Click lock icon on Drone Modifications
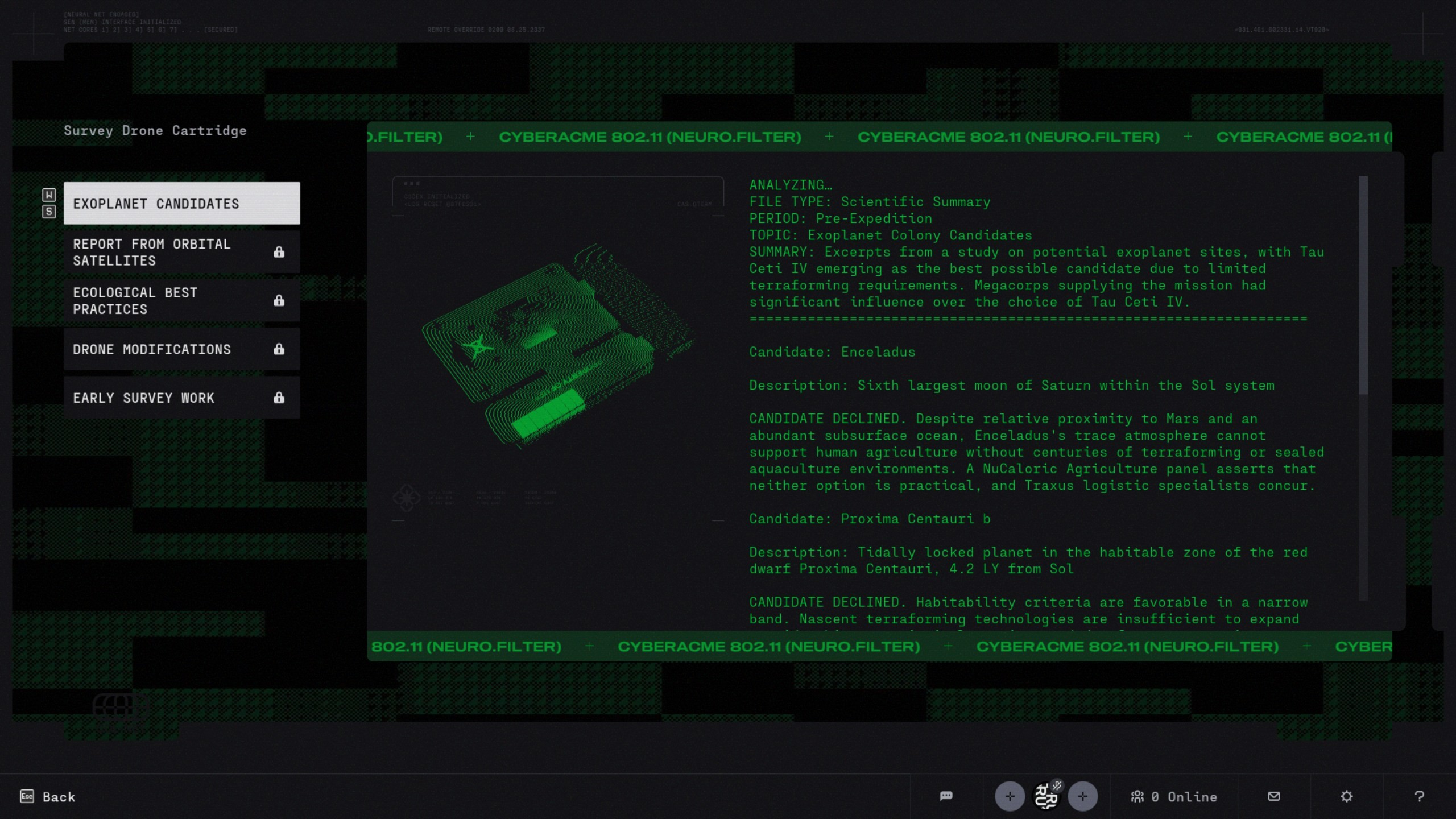This screenshot has width=1456, height=819. click(279, 349)
